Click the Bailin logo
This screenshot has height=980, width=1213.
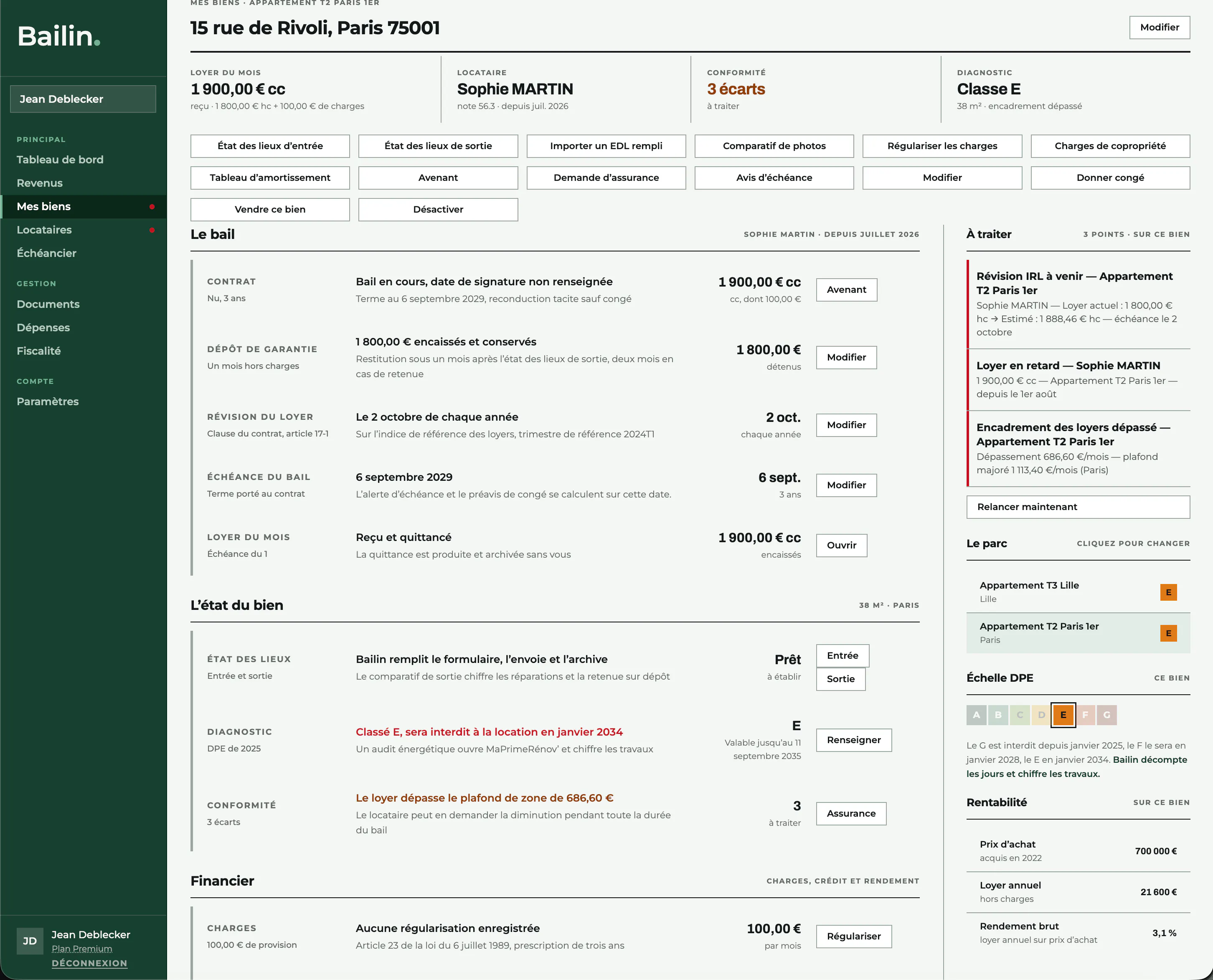(59, 36)
